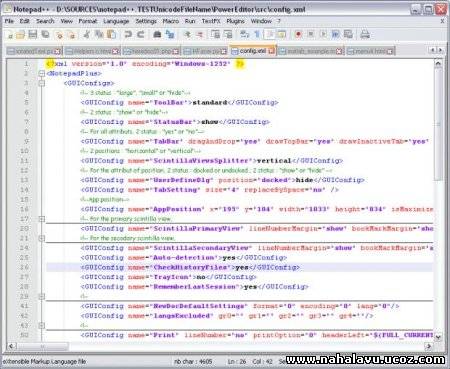The image size is (450, 369).
Task: Switch to the config.xml tab
Action: tap(252, 51)
